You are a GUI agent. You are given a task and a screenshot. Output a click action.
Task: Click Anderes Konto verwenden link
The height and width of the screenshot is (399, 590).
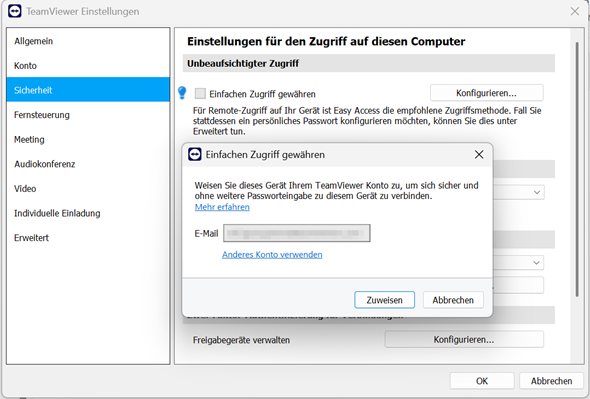[x=272, y=254]
